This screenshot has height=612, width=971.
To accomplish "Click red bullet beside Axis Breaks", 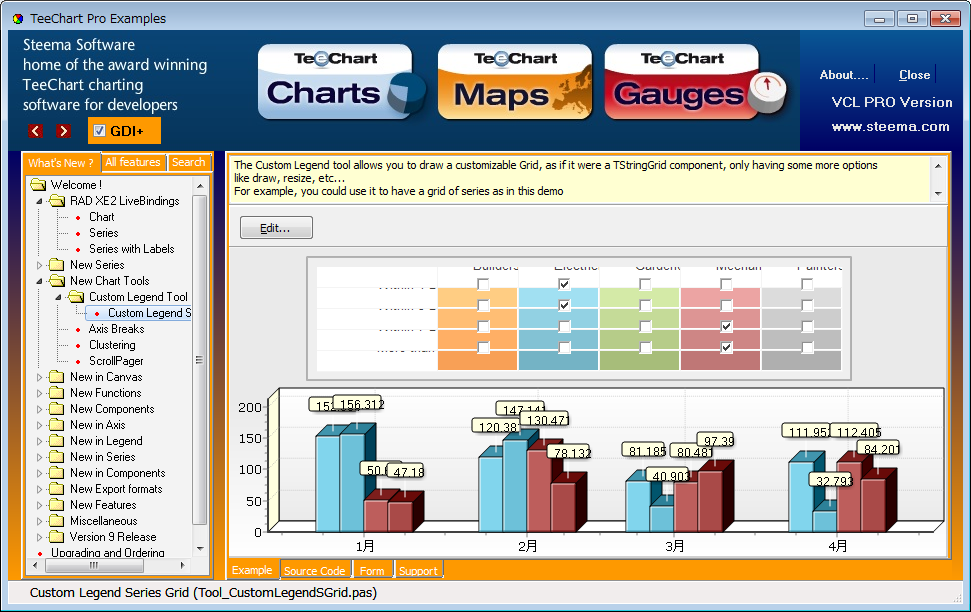I will [78, 330].
